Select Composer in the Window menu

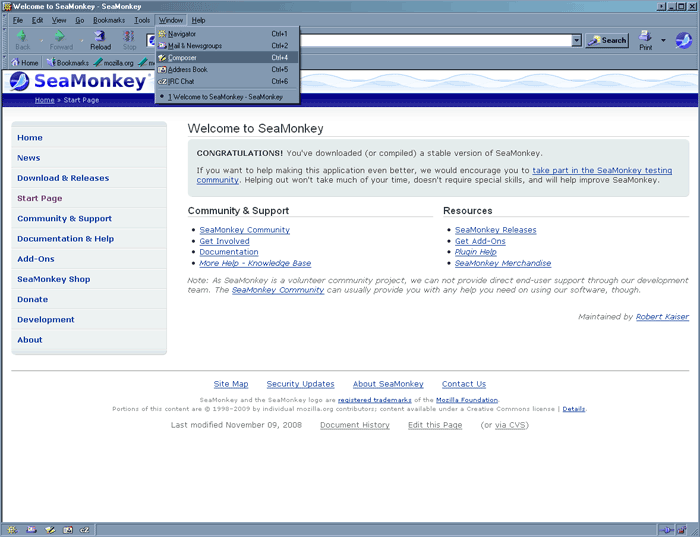tap(182, 58)
